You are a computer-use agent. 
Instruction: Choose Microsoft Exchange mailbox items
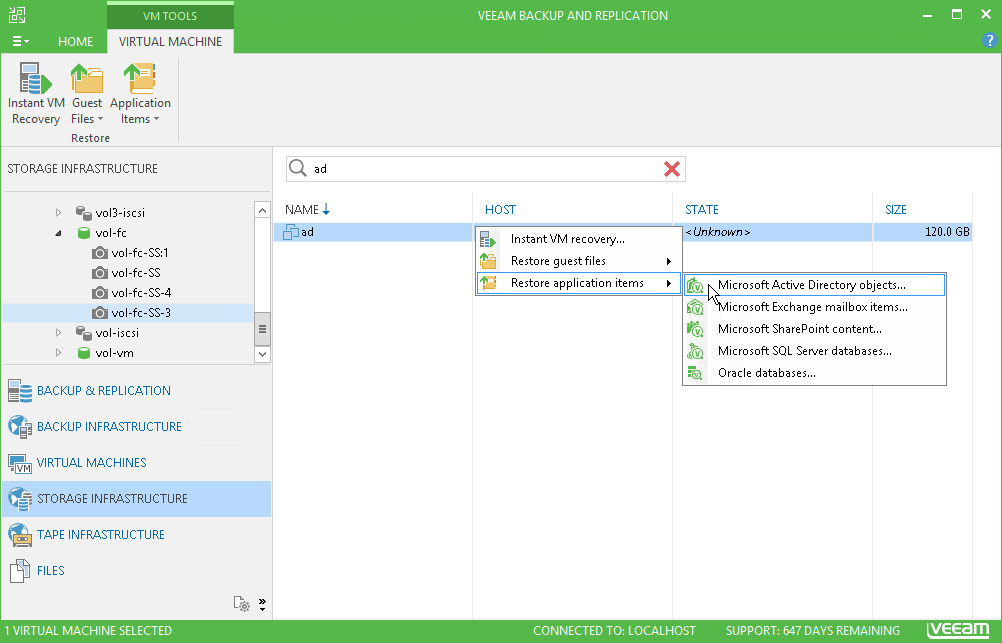[814, 307]
